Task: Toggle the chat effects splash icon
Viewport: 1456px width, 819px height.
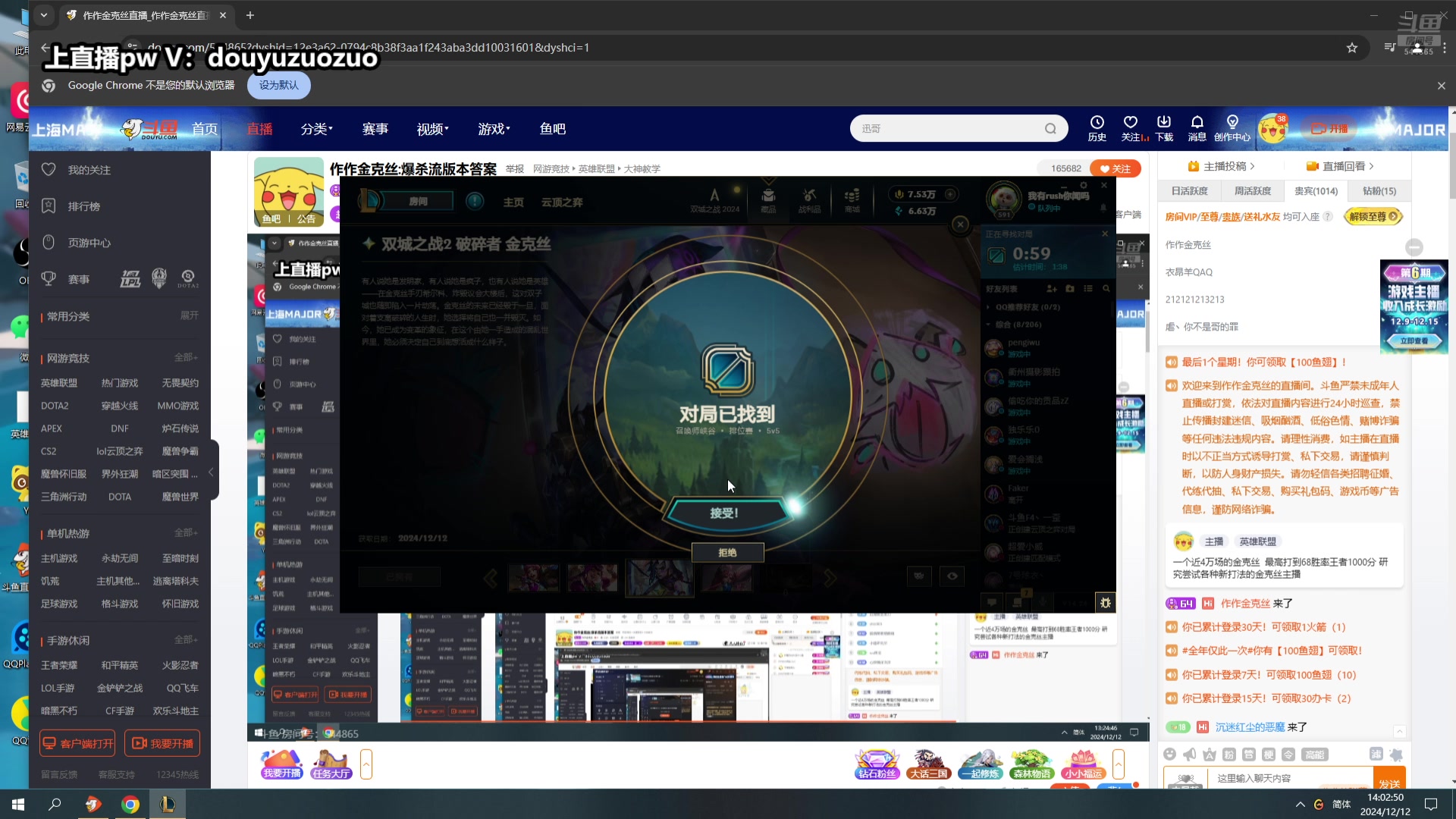Action: [x=1395, y=754]
